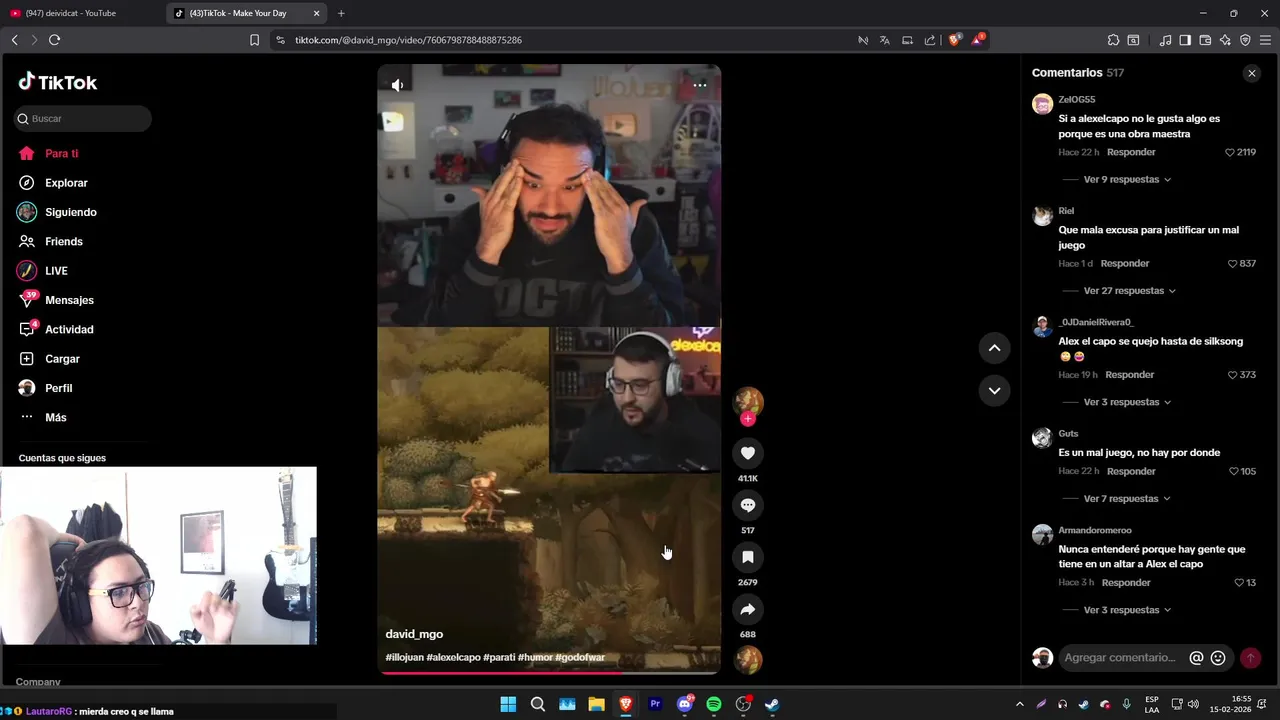Open the Actividad notifications
The height and width of the screenshot is (720, 1280).
[x=69, y=330]
